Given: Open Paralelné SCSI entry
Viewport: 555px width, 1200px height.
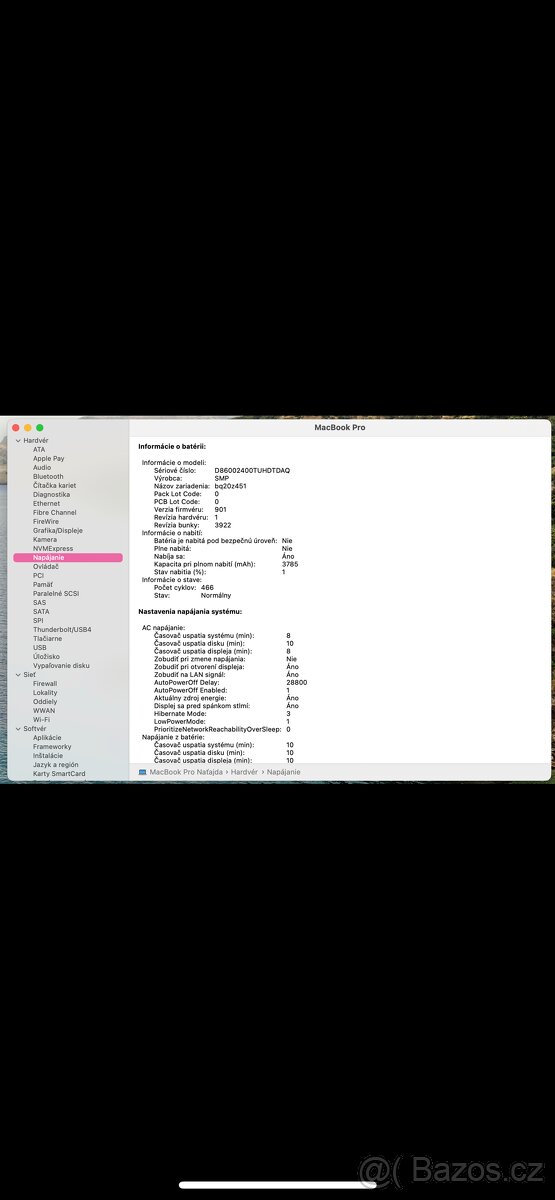Looking at the screenshot, I should pyautogui.click(x=56, y=594).
